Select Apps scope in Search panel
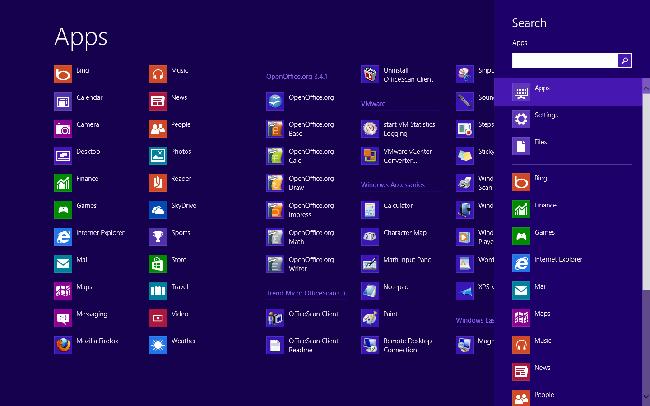Screen dimensions: 650x406 pyautogui.click(x=568, y=92)
